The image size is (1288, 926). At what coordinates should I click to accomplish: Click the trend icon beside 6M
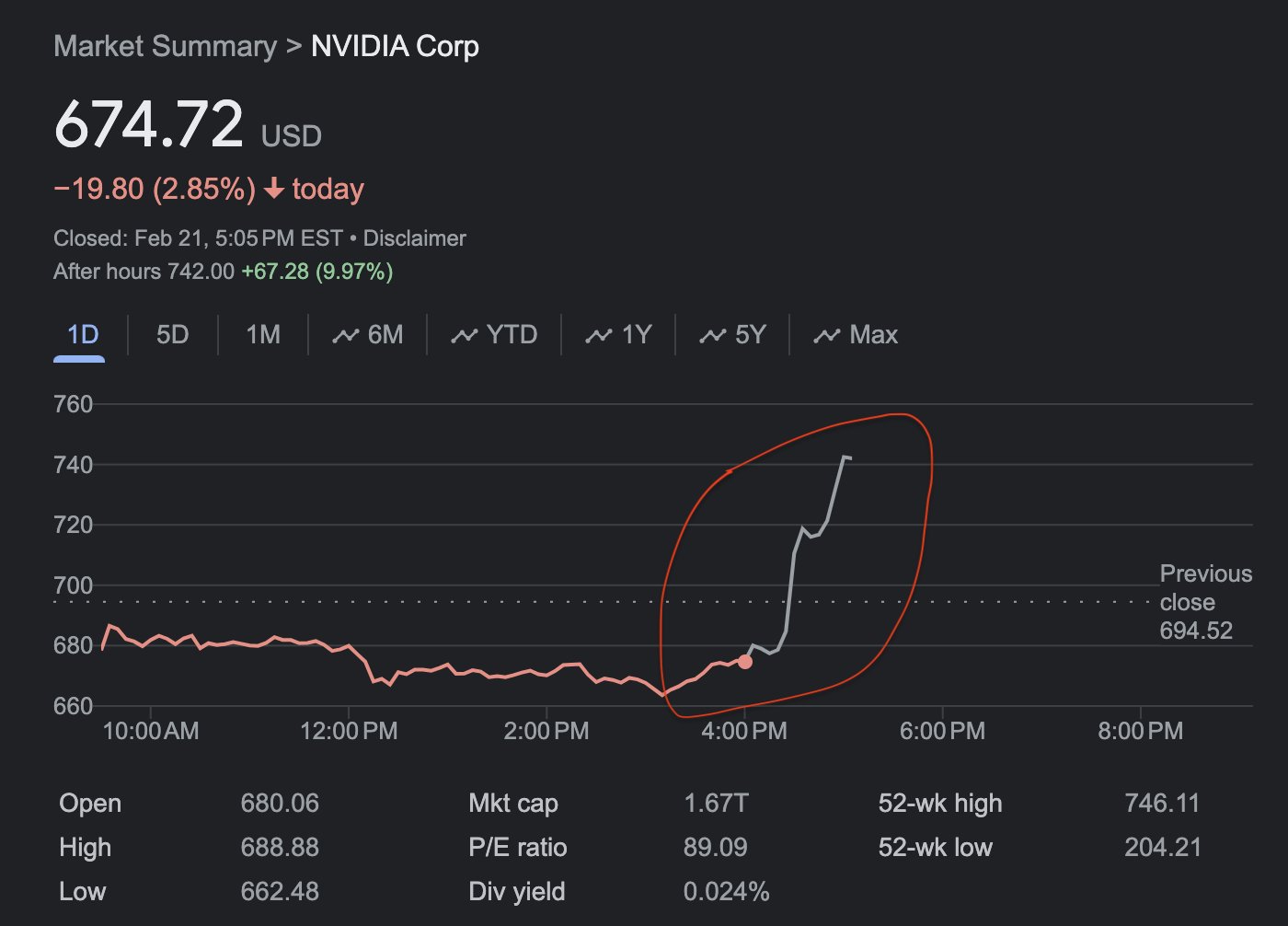click(345, 336)
